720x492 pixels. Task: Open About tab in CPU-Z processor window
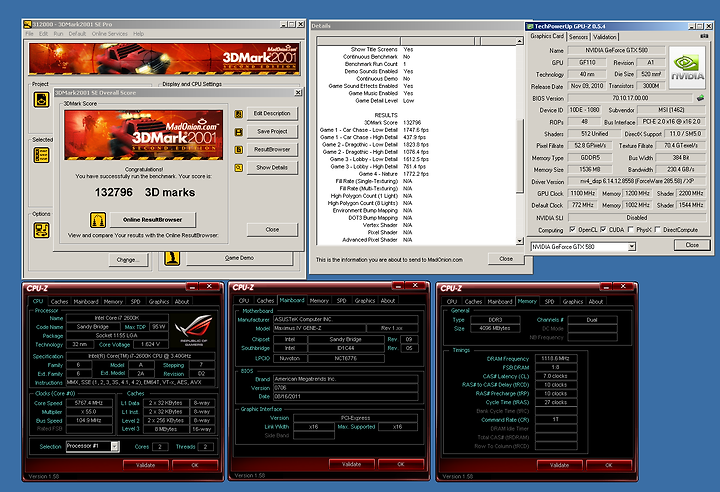[182, 301]
